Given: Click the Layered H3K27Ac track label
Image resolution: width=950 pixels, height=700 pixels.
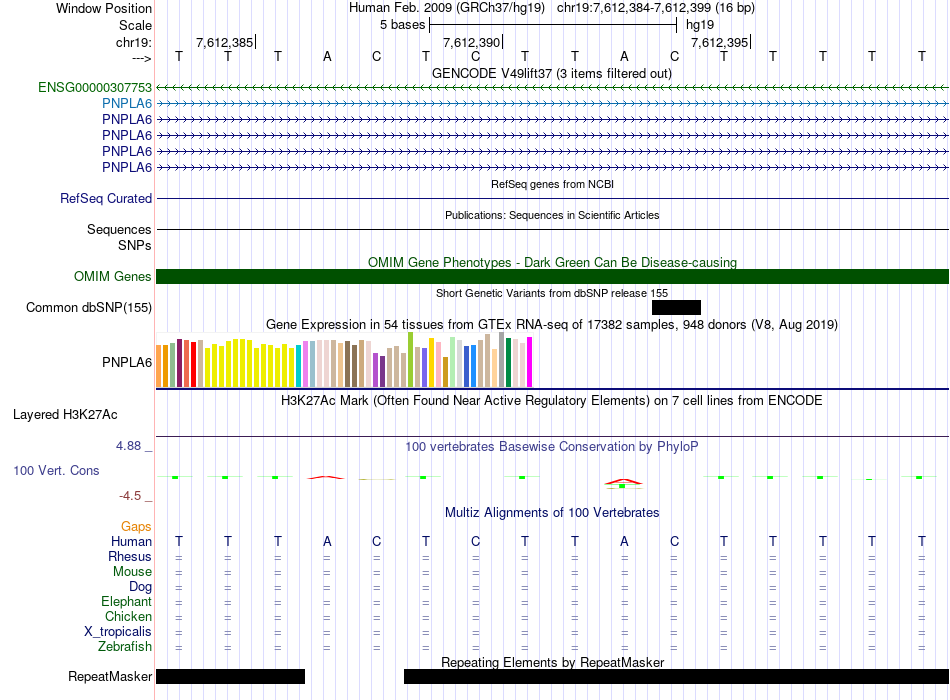Looking at the screenshot, I should point(65,415).
